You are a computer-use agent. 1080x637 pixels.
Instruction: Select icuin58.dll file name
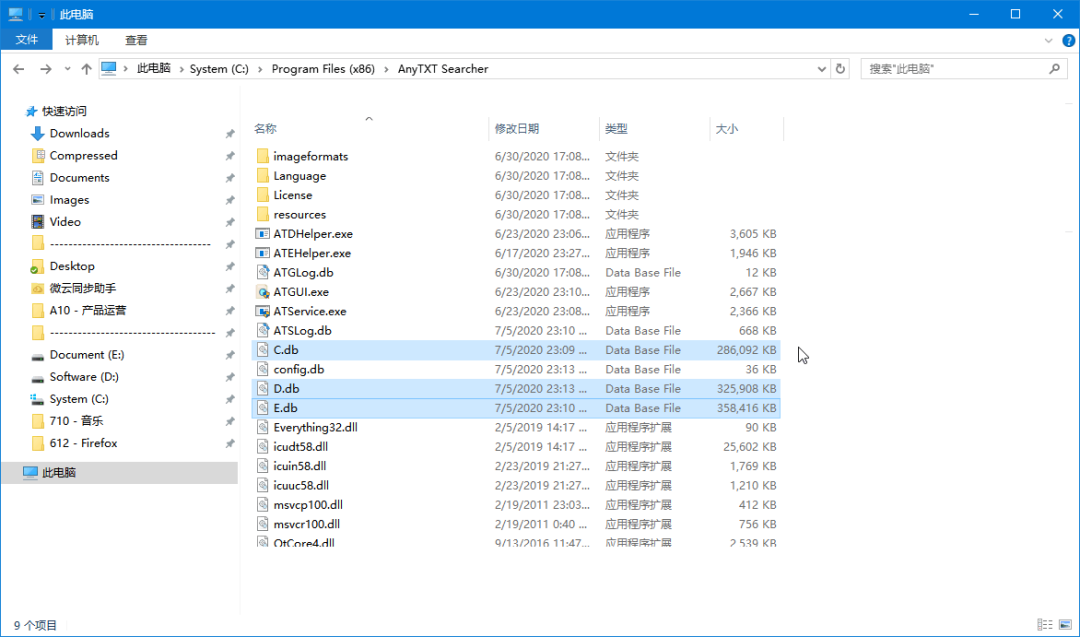tap(300, 466)
